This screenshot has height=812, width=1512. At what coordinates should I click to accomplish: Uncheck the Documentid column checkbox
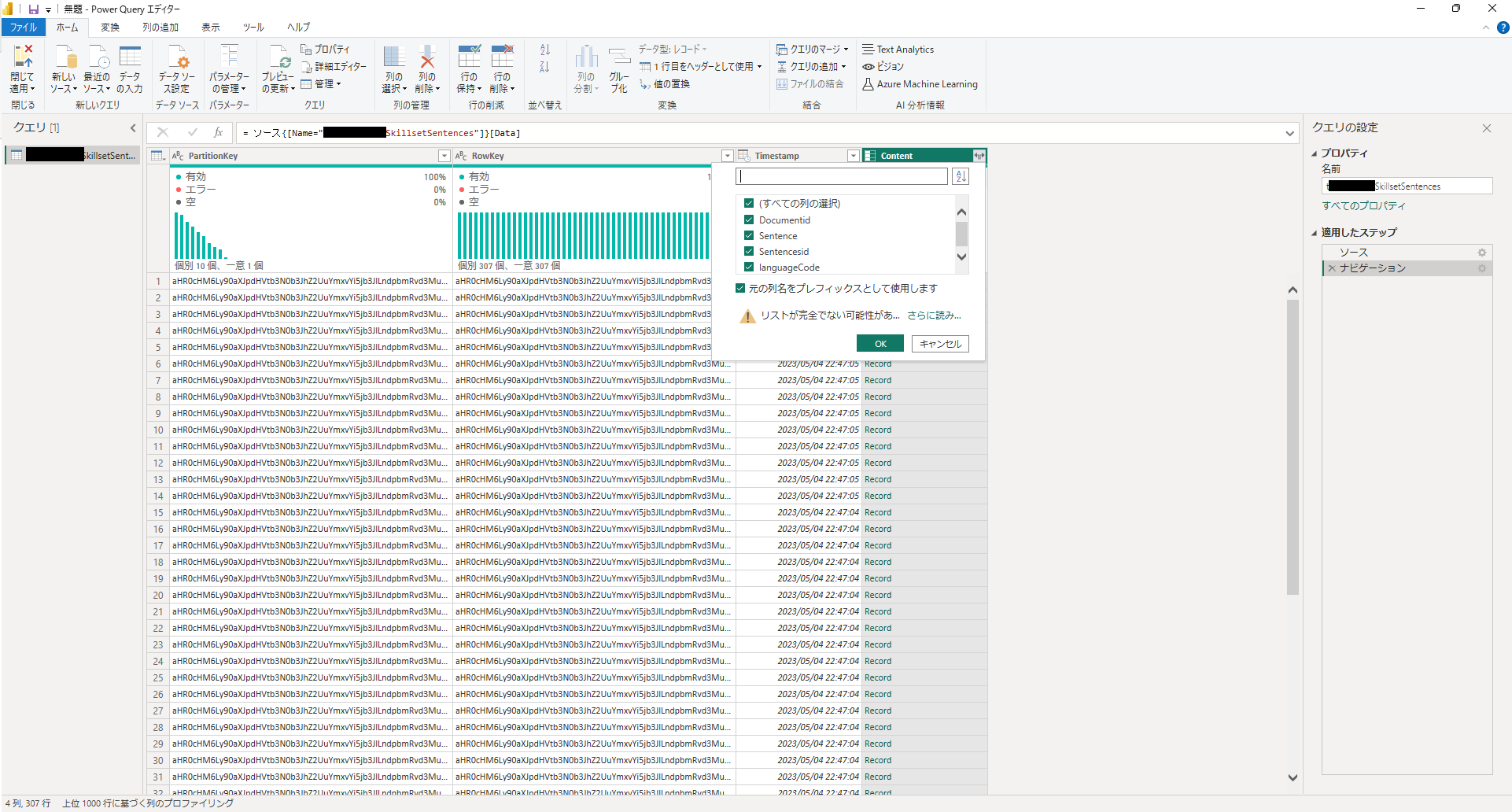pyautogui.click(x=749, y=220)
